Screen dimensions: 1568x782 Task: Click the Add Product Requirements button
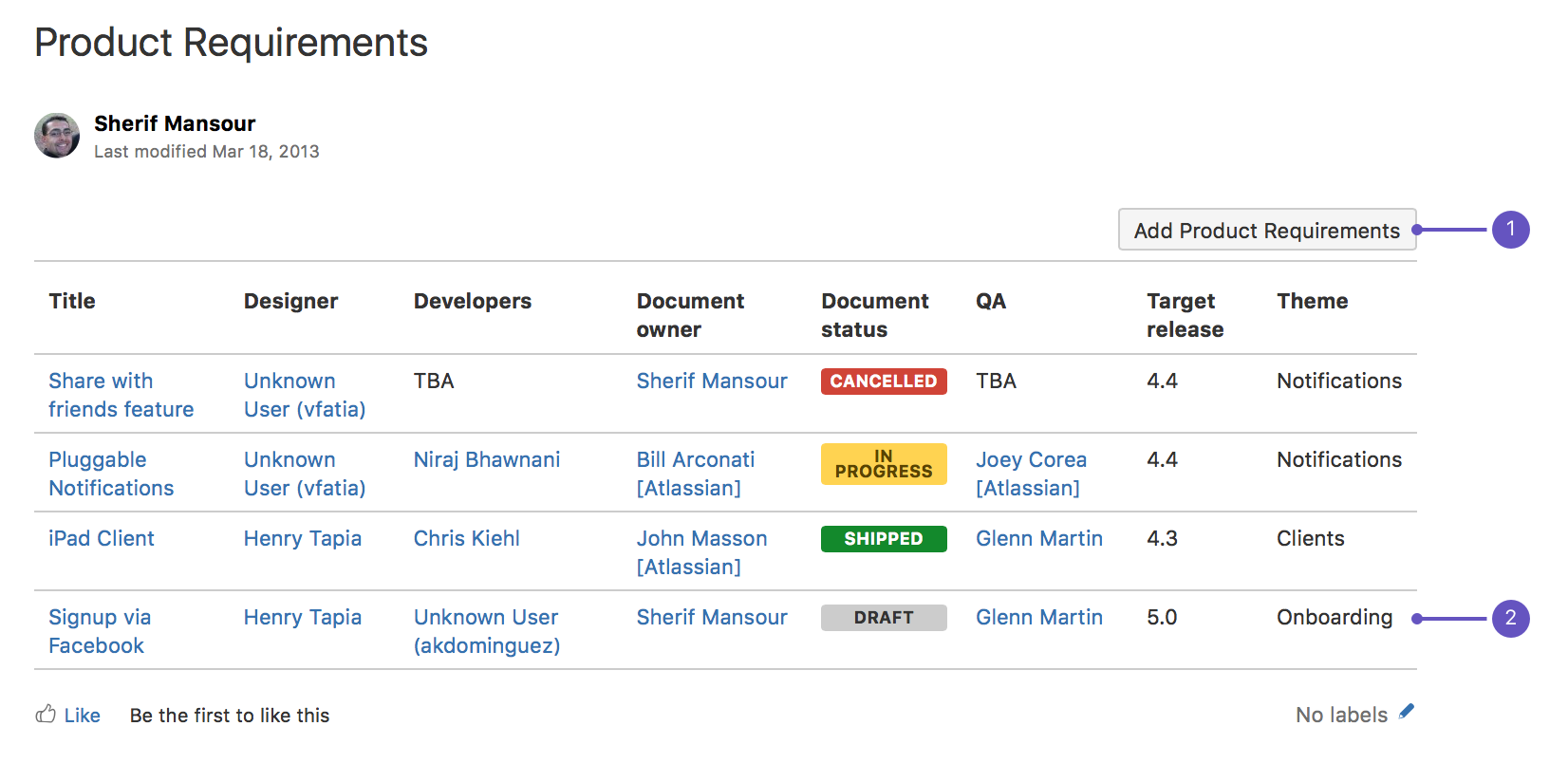[x=1267, y=230]
